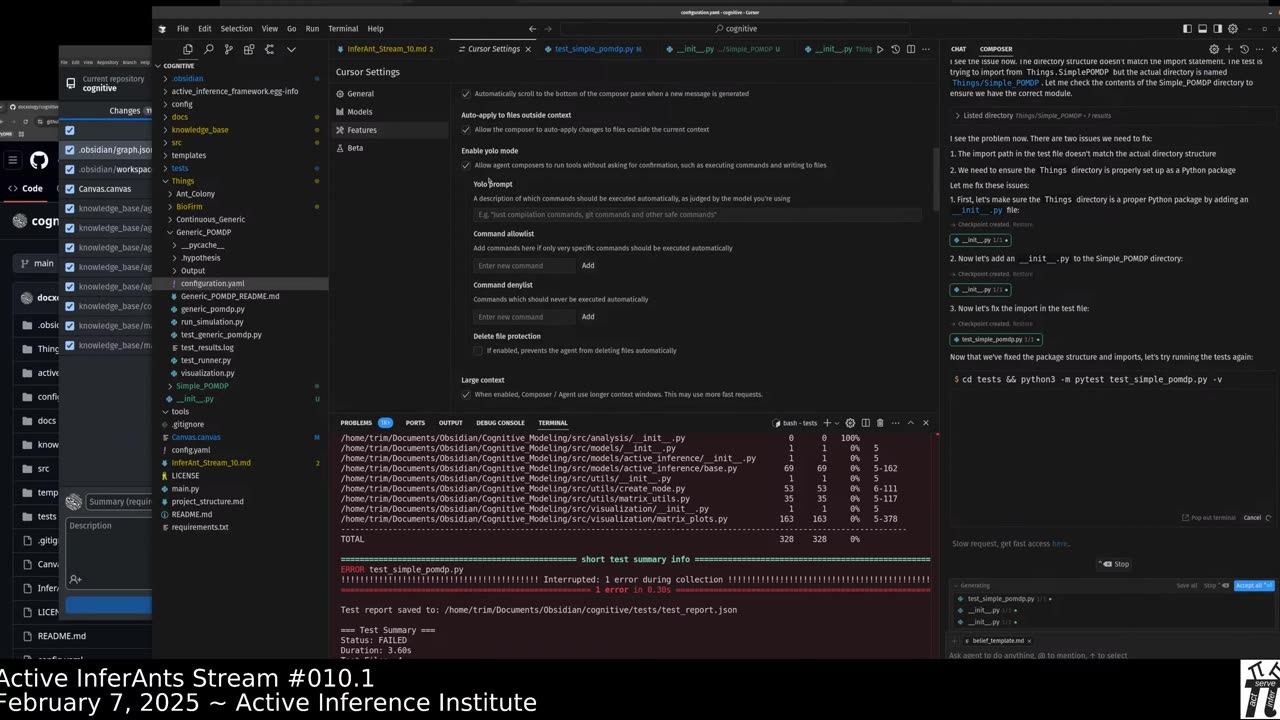Open composer panel more actions menu
Image resolution: width=1280 pixels, height=720 pixels.
1259,49
